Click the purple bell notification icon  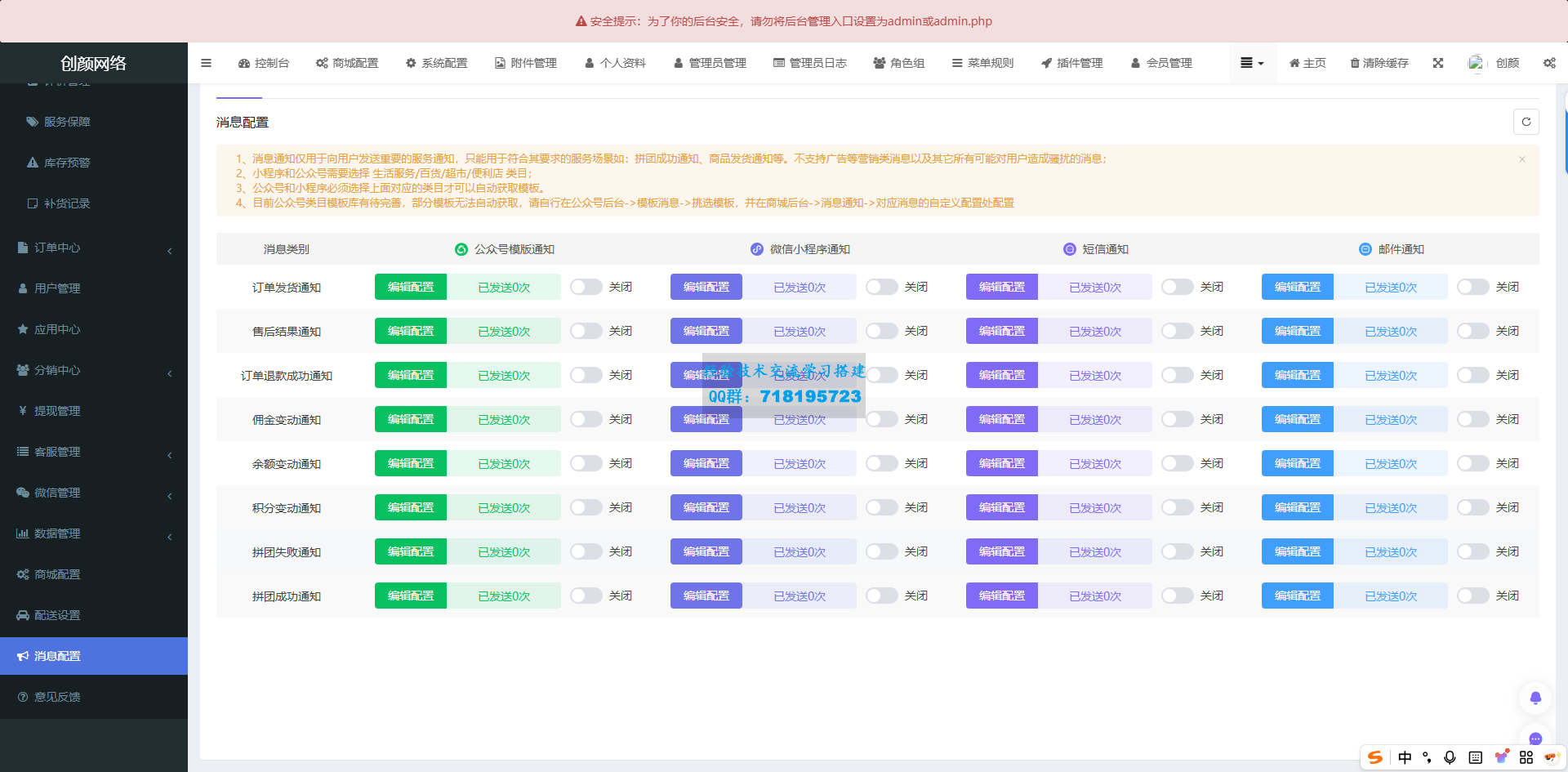[x=1535, y=698]
